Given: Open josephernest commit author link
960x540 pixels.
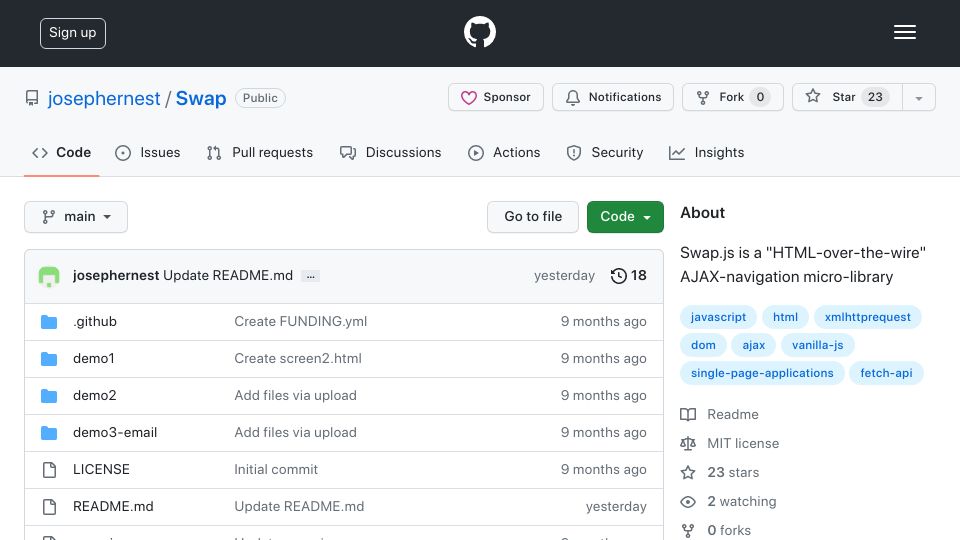Looking at the screenshot, I should coord(116,276).
